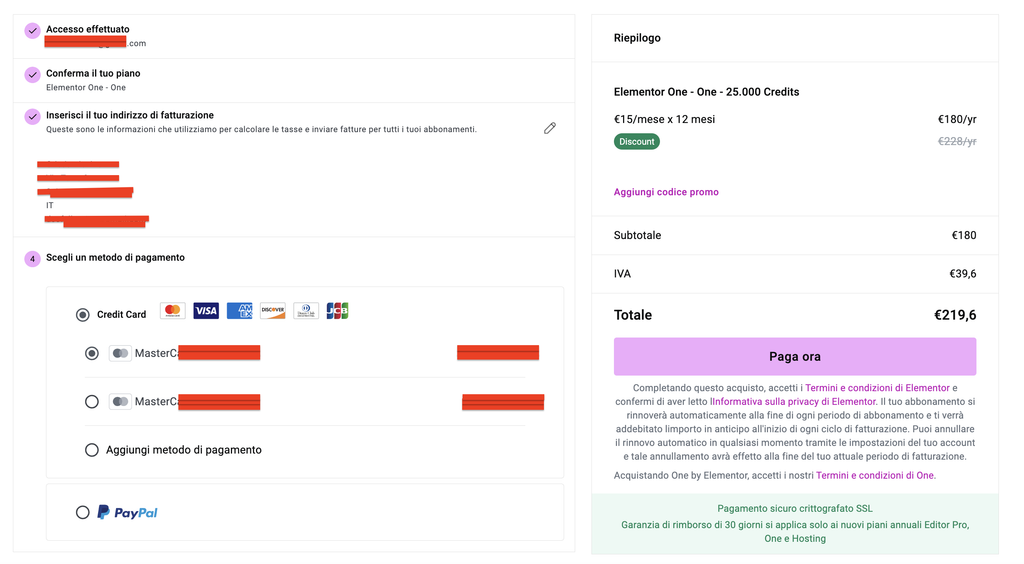
Task: Click Conferma il tuo piano heading
Action: (x=93, y=73)
